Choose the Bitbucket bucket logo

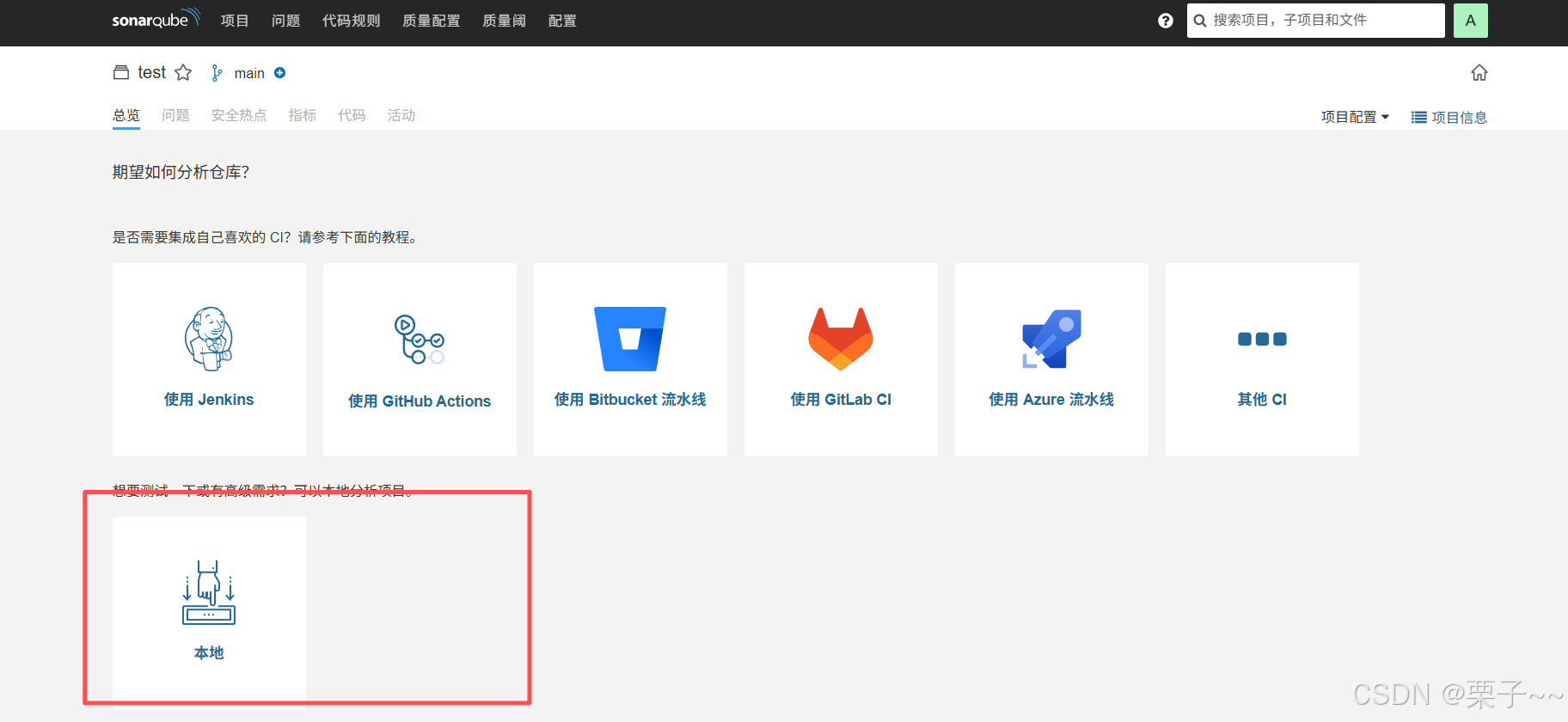(630, 339)
